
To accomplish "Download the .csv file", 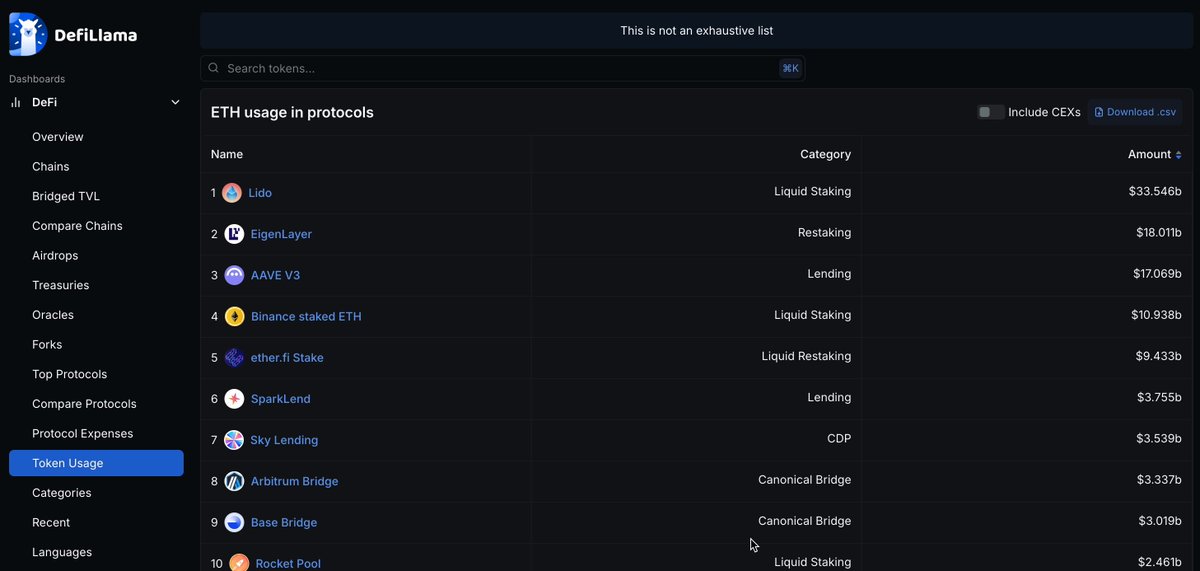I will click(1136, 112).
